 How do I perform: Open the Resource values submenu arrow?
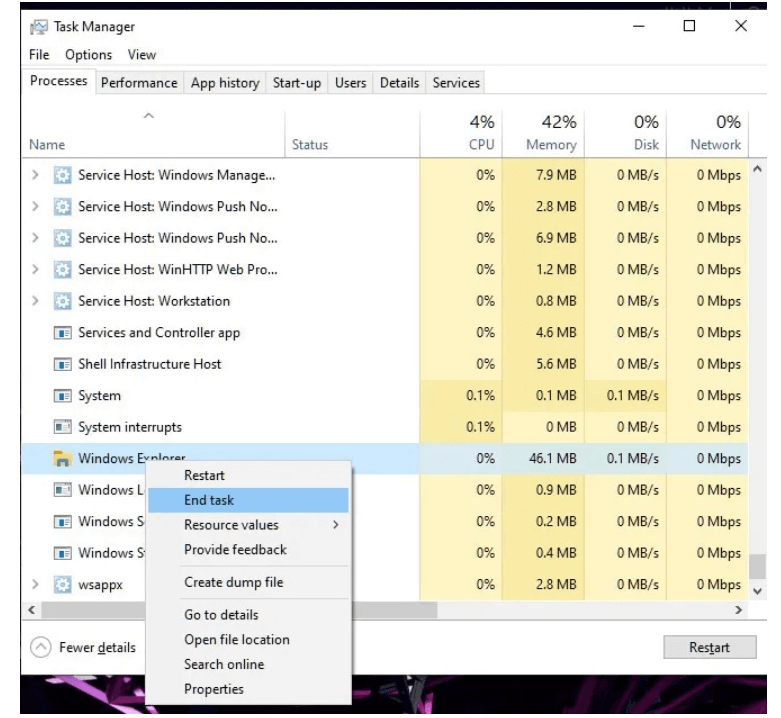336,524
